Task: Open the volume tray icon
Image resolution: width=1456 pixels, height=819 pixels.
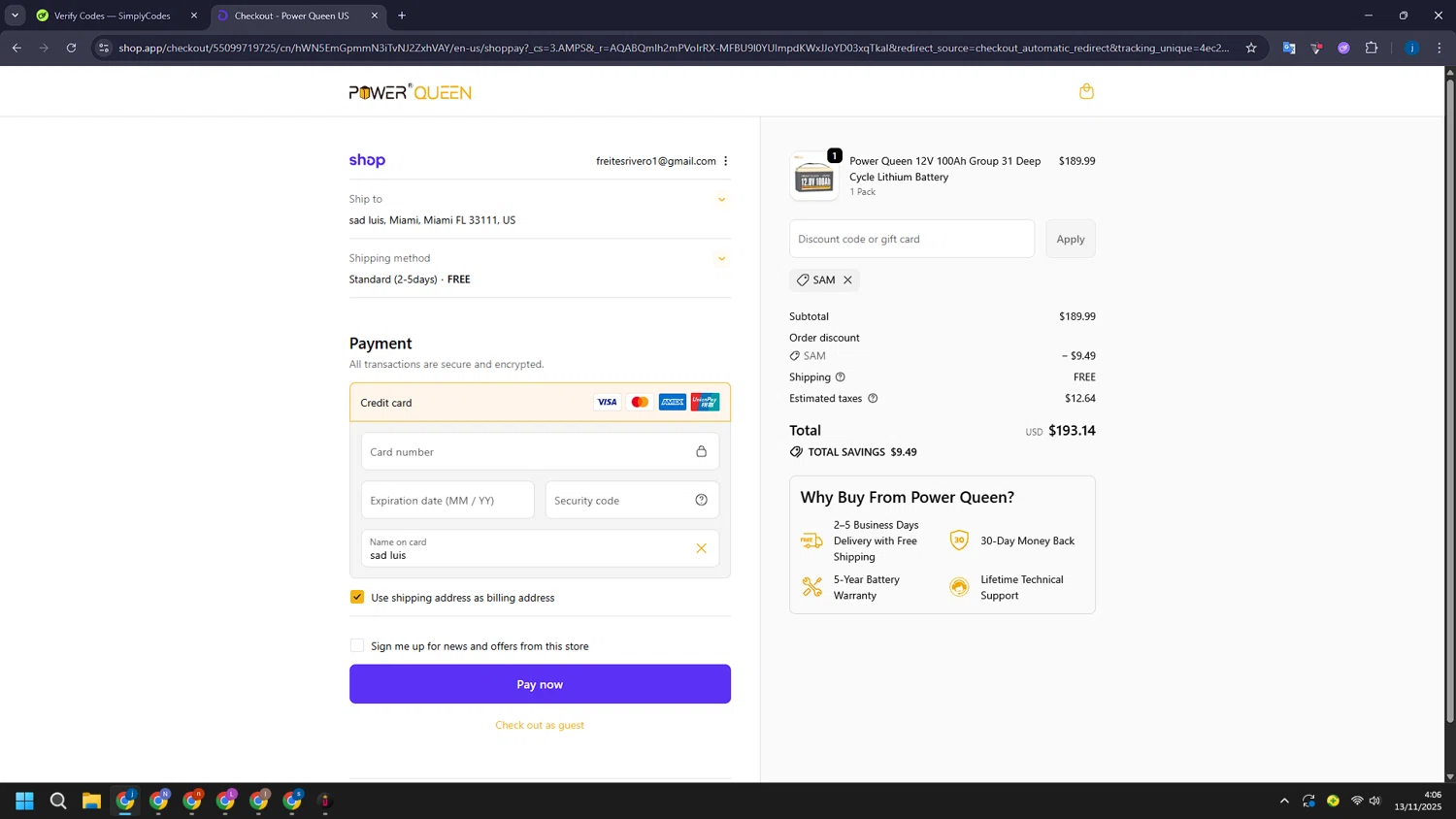Action: click(1374, 801)
